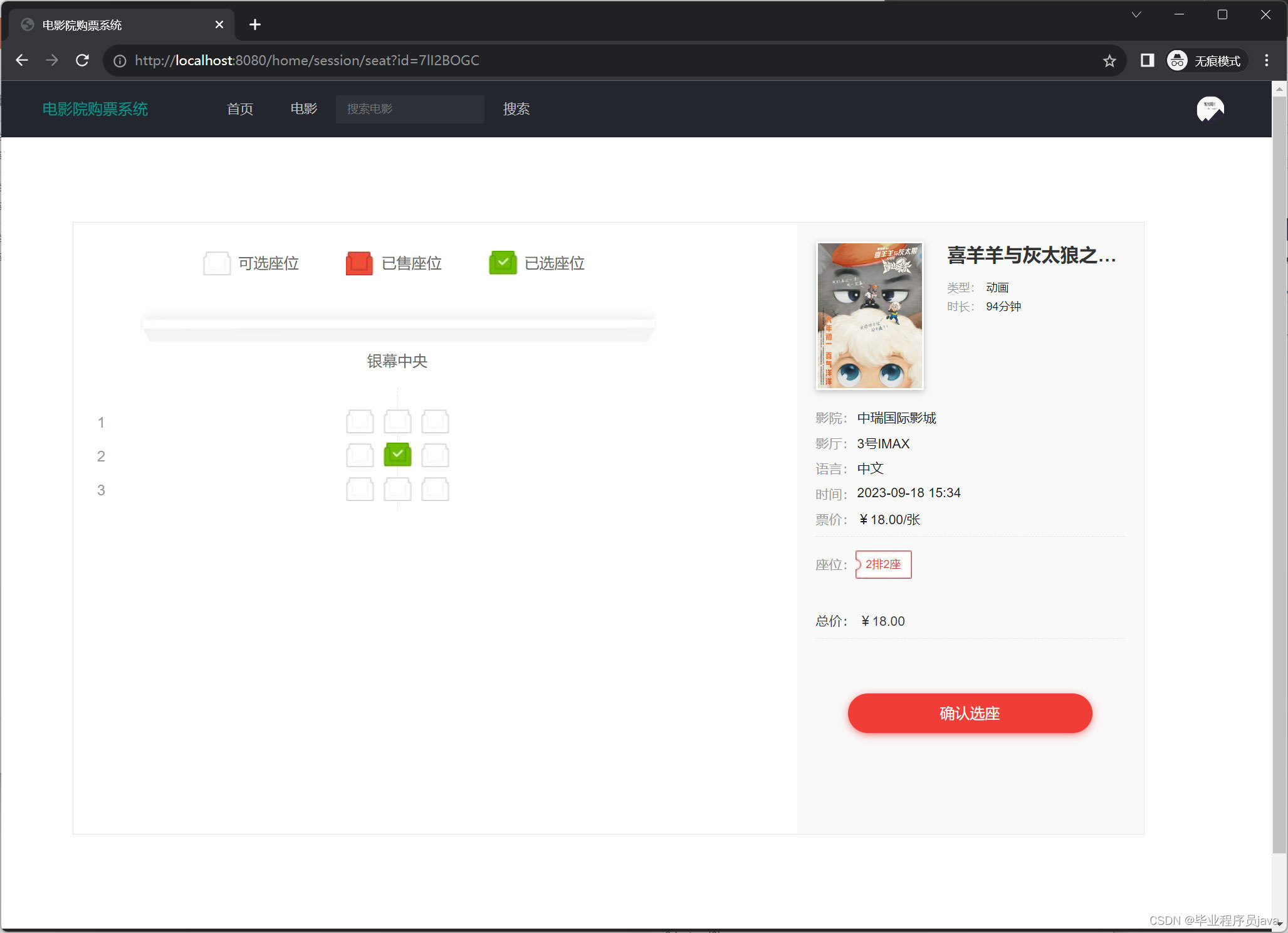Screen dimensions: 1288x933
Task: Click the 银幕中央 screen label
Action: point(397,361)
